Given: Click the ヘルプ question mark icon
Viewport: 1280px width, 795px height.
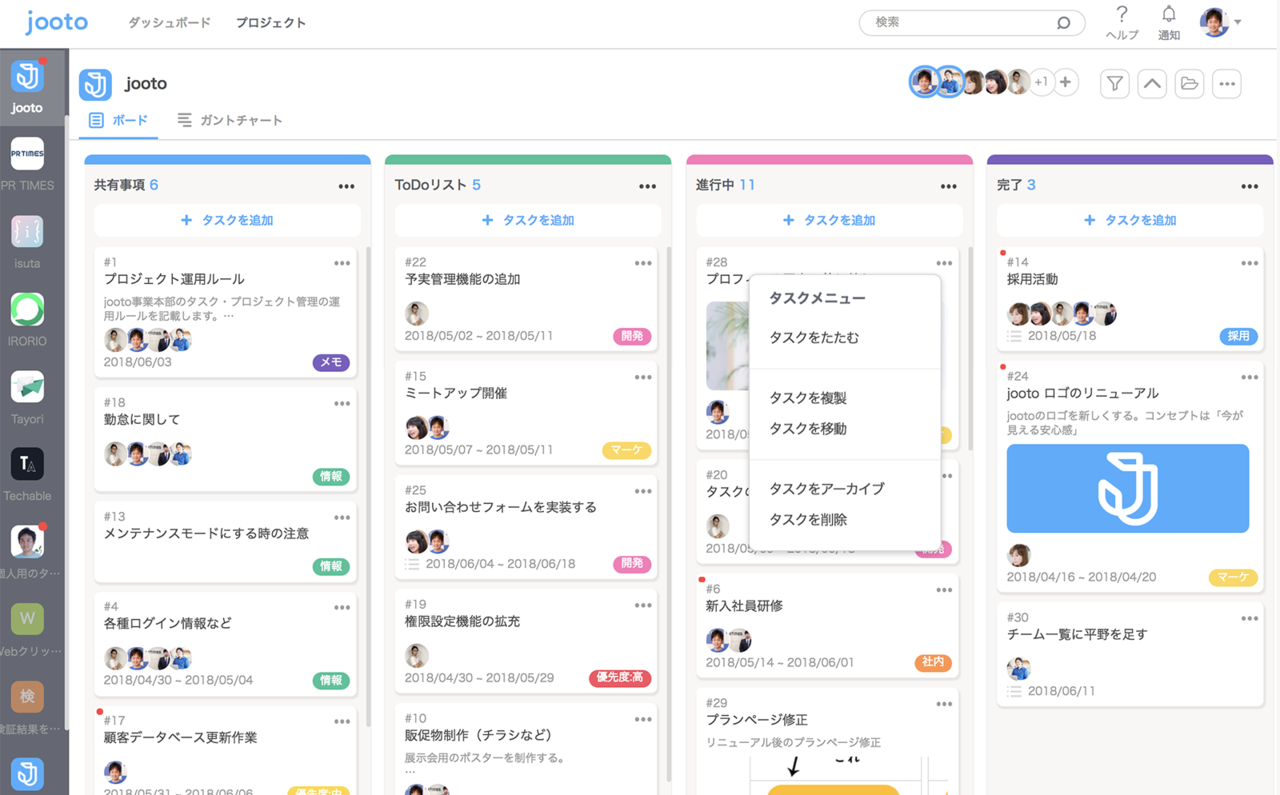Looking at the screenshot, I should coord(1122,14).
